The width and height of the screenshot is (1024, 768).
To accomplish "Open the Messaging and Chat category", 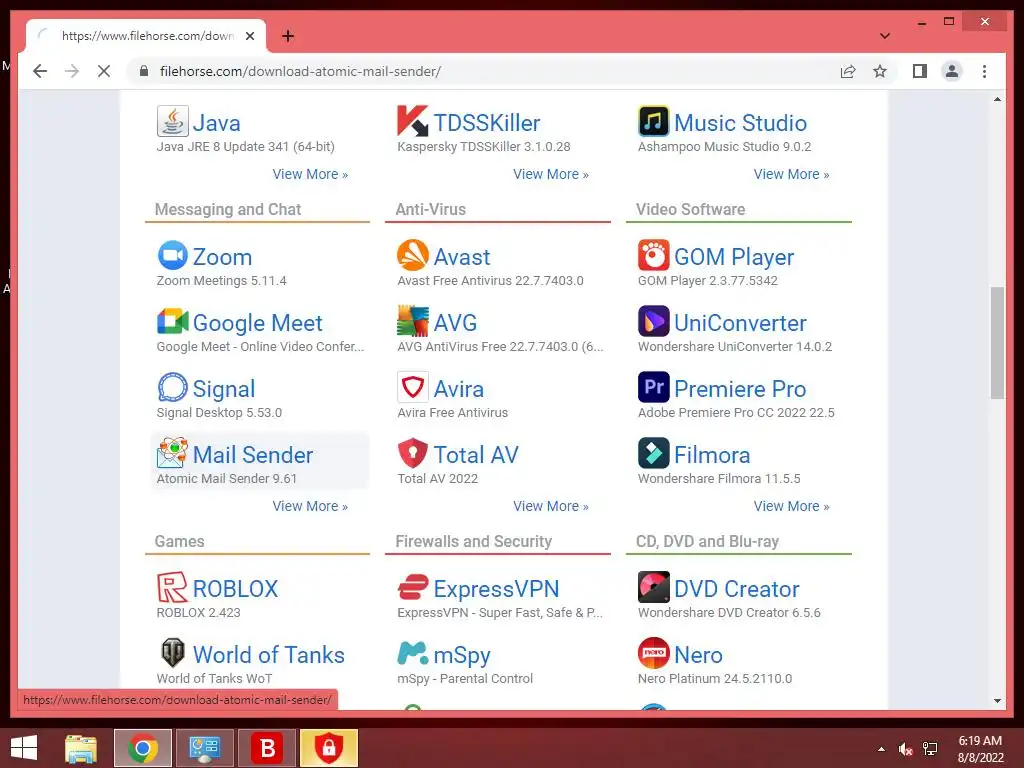I will (x=228, y=210).
